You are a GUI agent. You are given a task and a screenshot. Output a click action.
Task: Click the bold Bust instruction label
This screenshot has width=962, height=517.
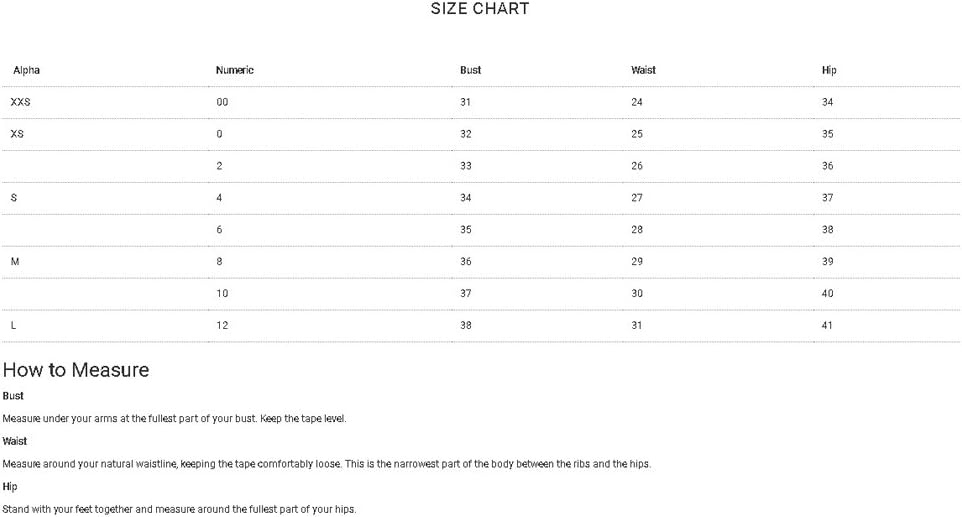click(13, 396)
